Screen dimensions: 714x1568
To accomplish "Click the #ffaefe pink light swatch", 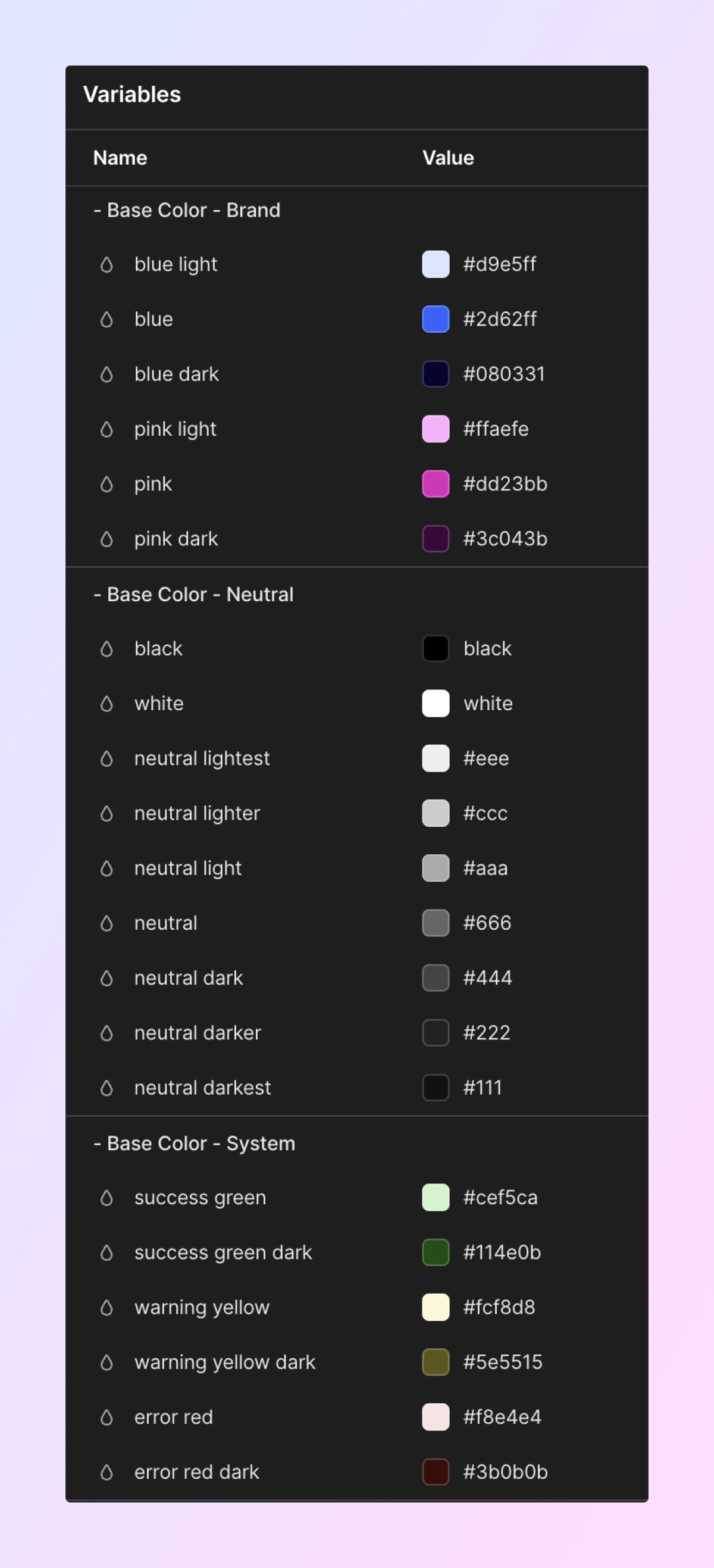I will coord(436,429).
